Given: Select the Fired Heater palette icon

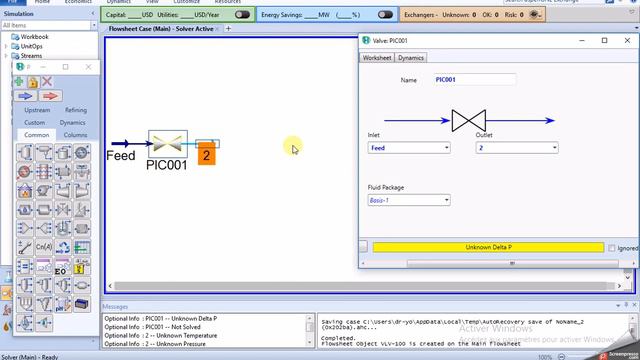Looking at the screenshot, I should [x=25, y=191].
